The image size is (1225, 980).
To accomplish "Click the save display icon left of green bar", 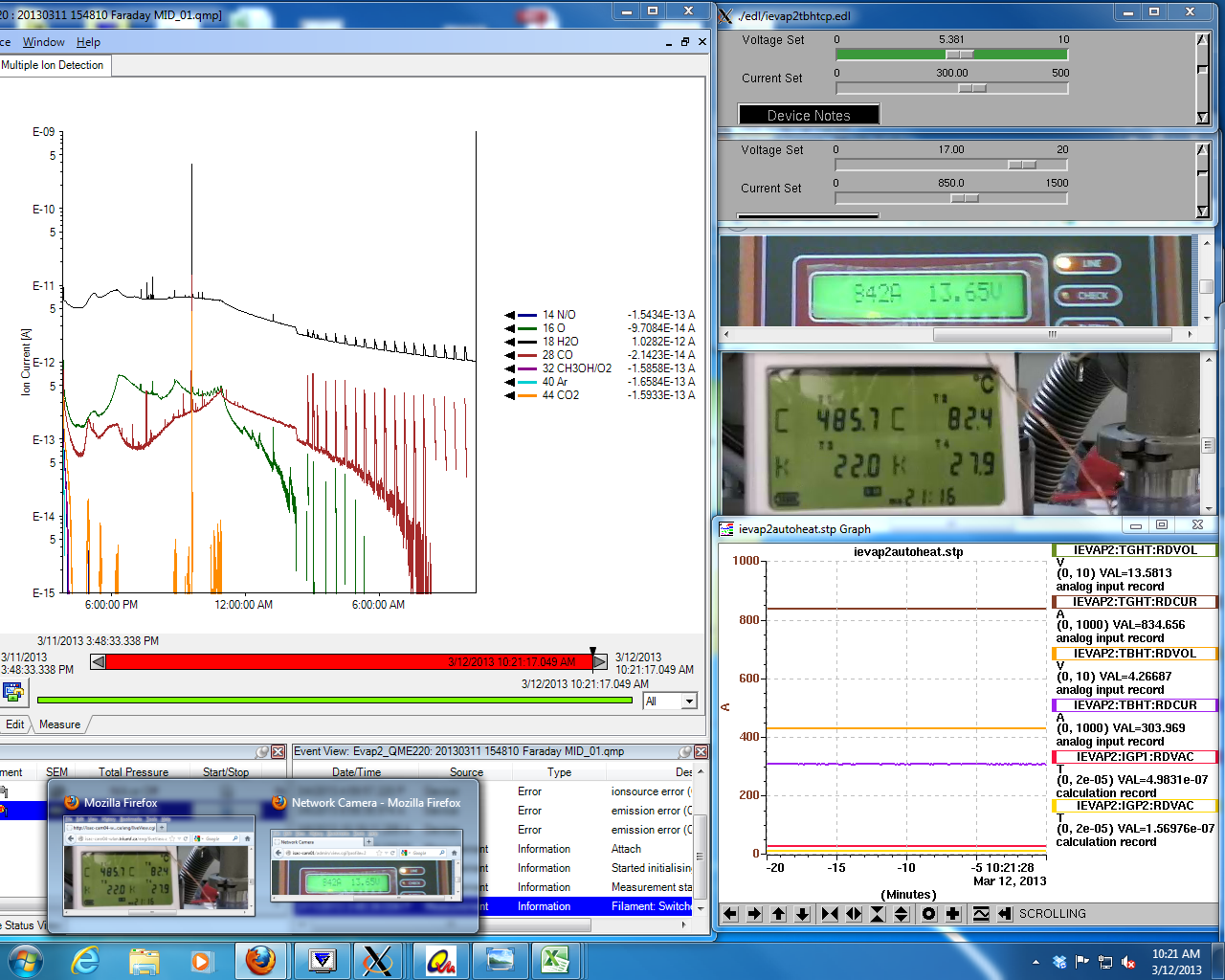I will tap(12, 692).
